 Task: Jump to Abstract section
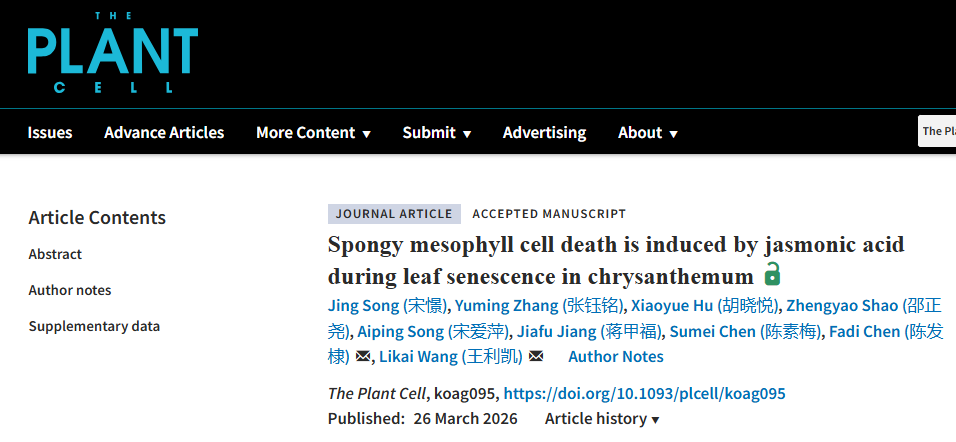click(x=55, y=254)
